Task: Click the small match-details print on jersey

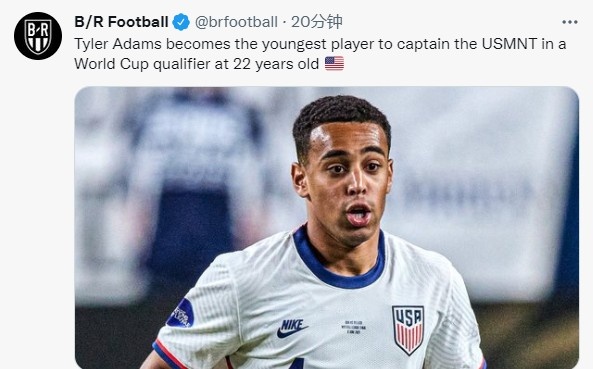Action: 354,327
